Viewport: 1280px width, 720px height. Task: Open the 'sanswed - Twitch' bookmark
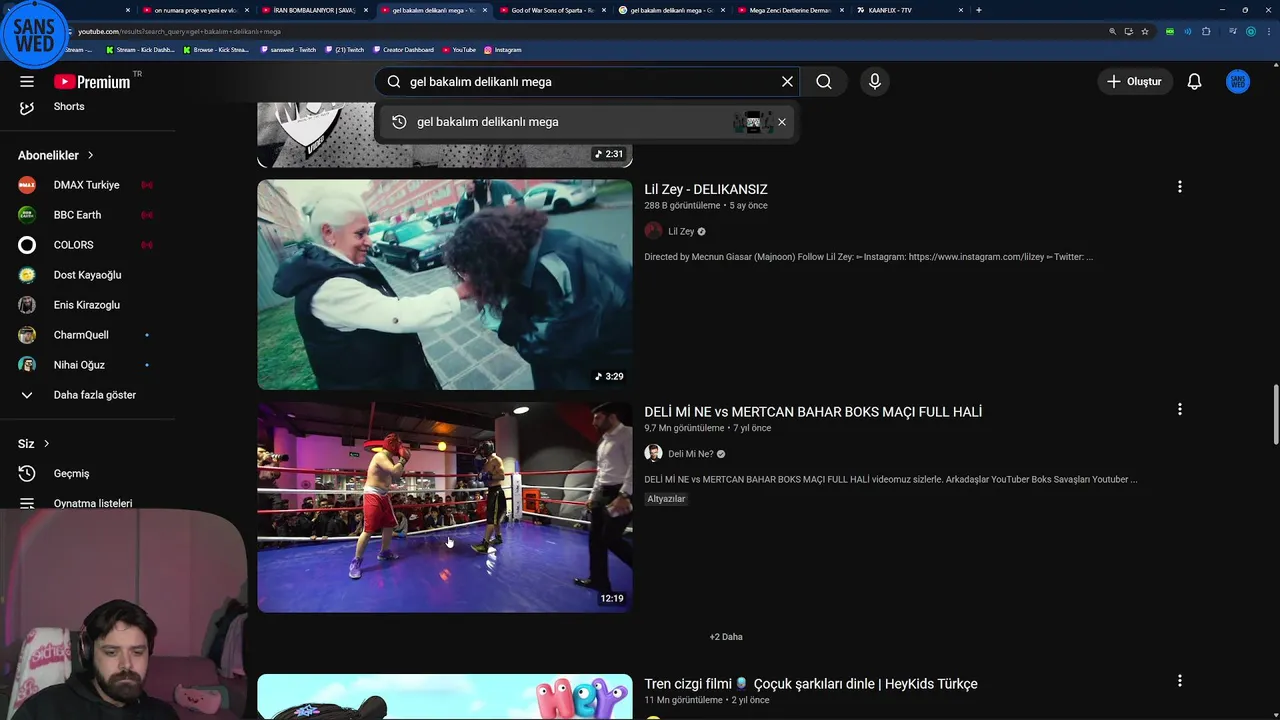pyautogui.click(x=288, y=50)
